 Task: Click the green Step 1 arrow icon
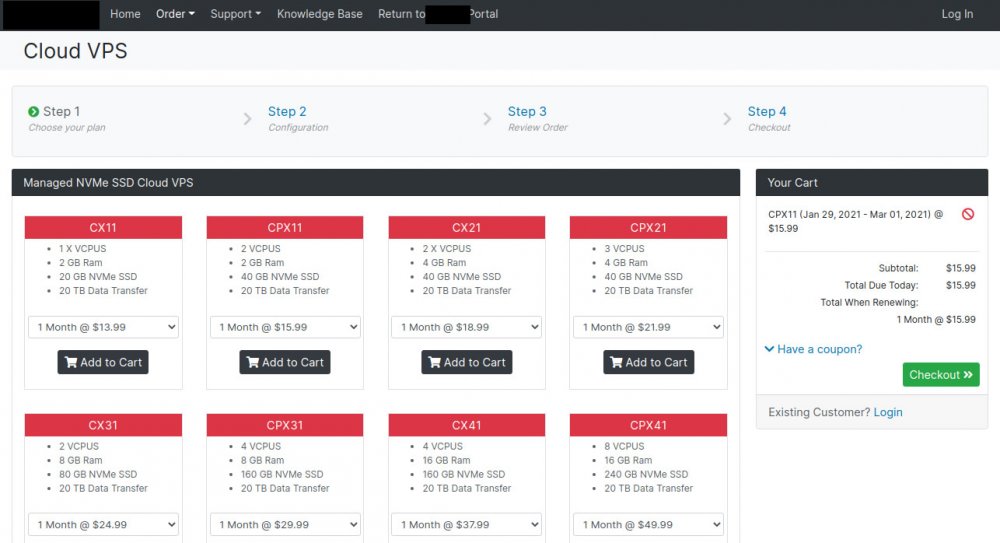(x=34, y=112)
